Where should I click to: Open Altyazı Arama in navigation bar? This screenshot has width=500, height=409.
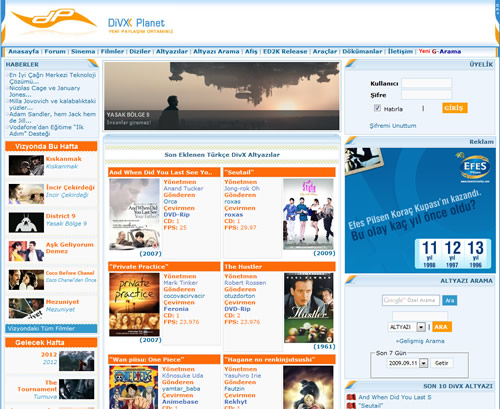(216, 51)
